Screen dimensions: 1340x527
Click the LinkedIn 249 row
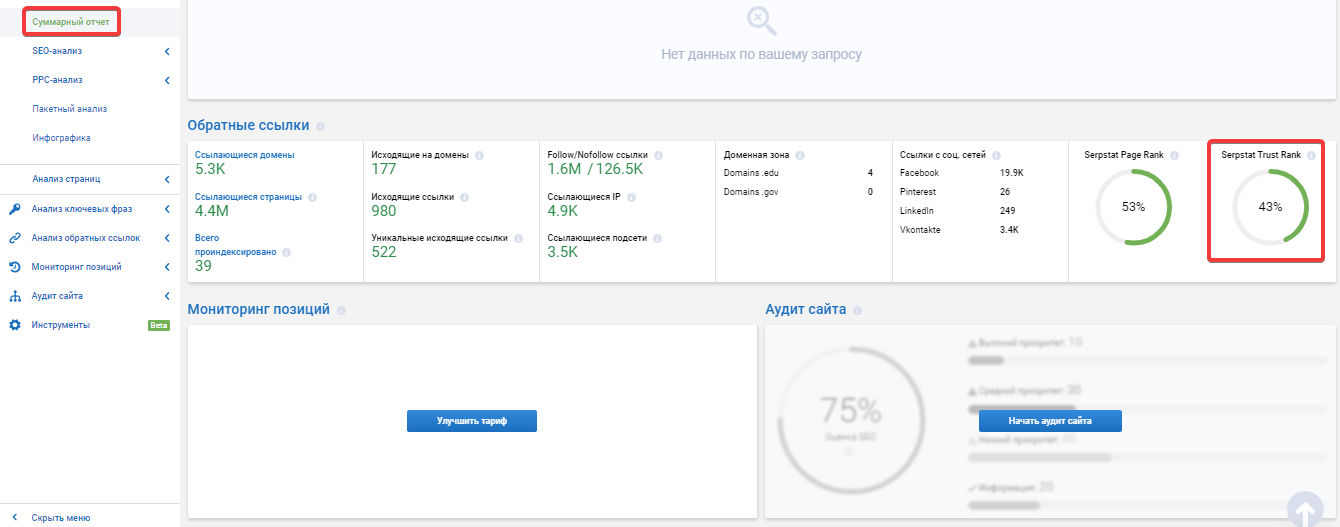click(x=958, y=211)
